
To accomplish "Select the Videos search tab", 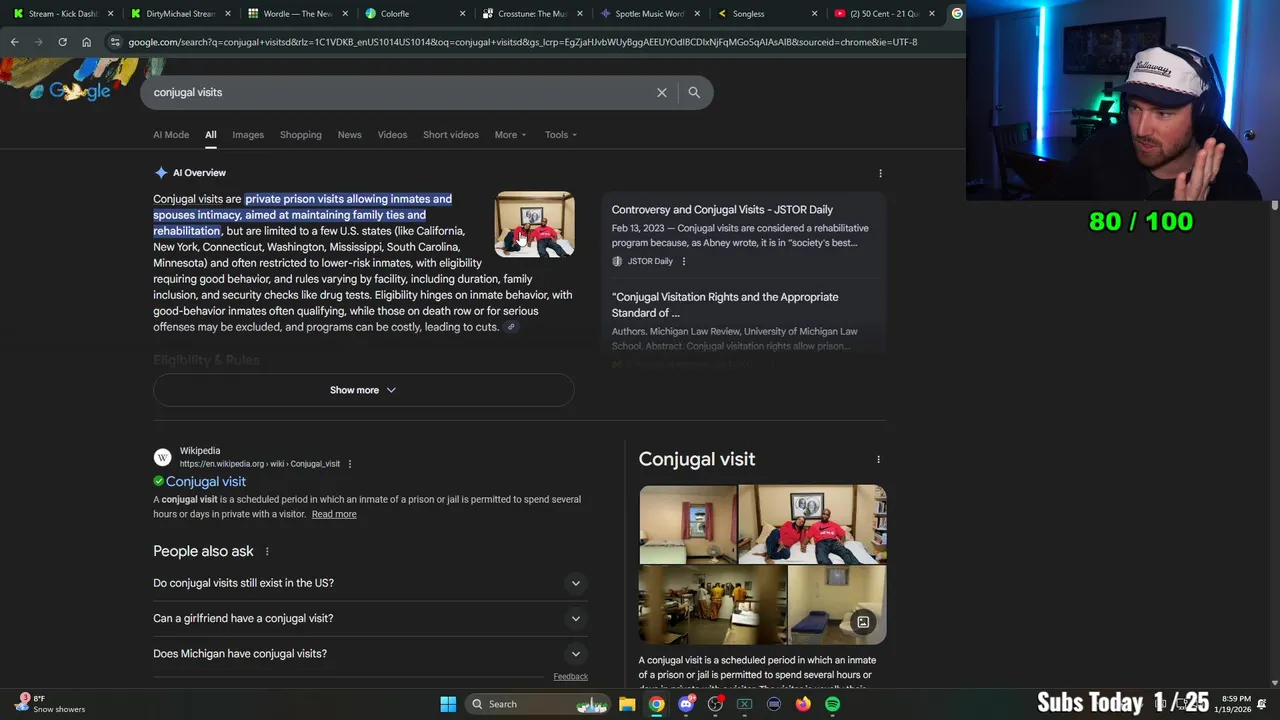I will click(x=392, y=135).
